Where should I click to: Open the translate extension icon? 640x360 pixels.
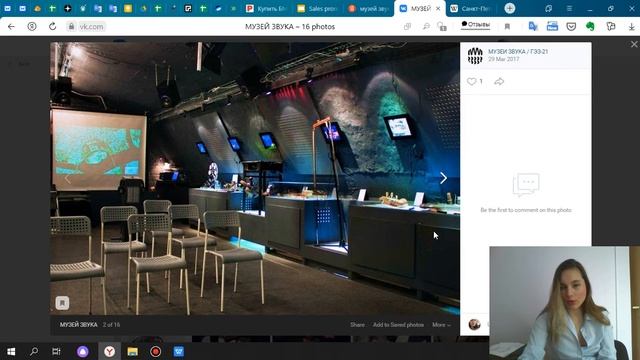(x=533, y=27)
